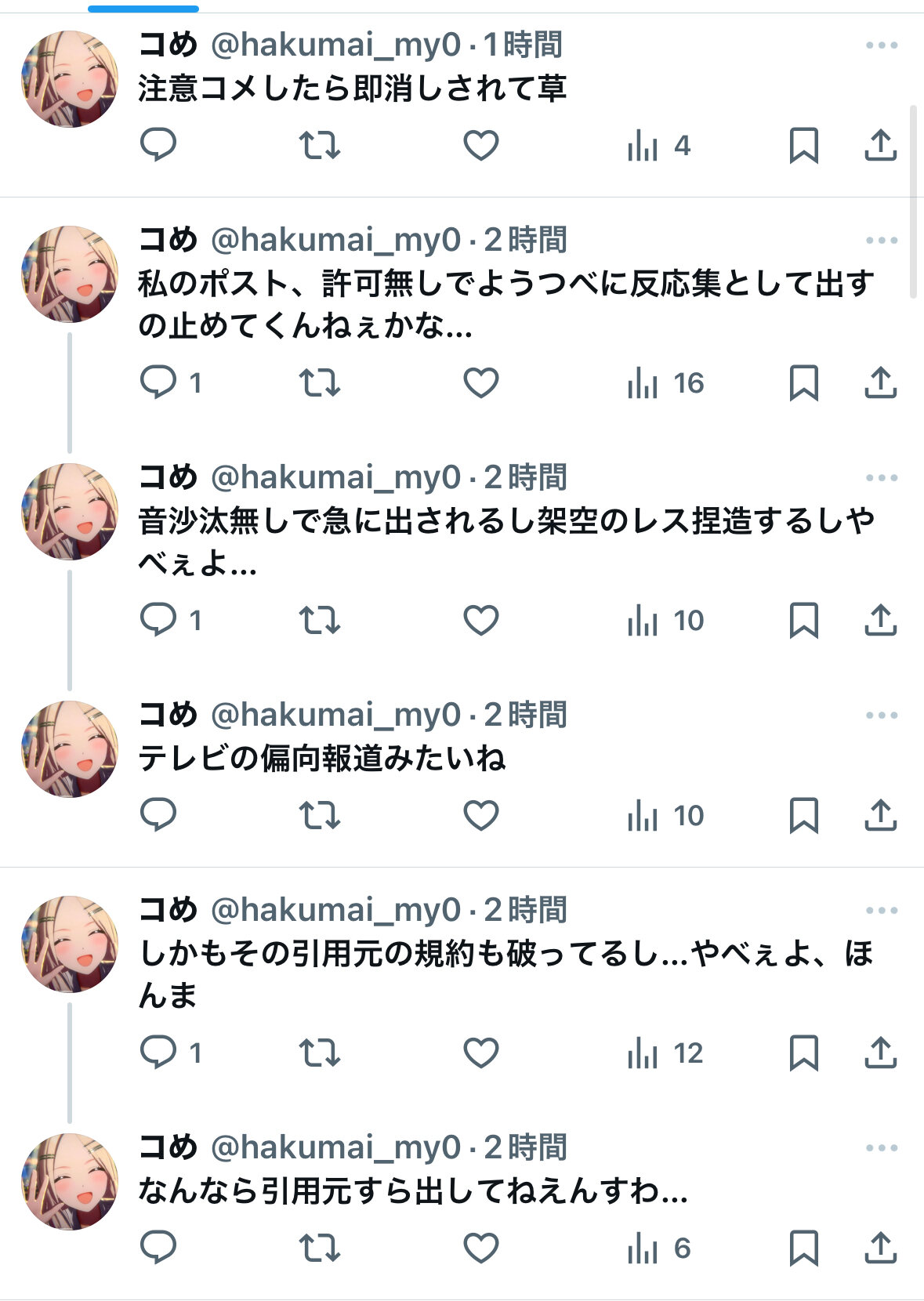Share the 注意コメ tweet
Image resolution: width=924 pixels, height=1301 pixels.
coord(880,145)
